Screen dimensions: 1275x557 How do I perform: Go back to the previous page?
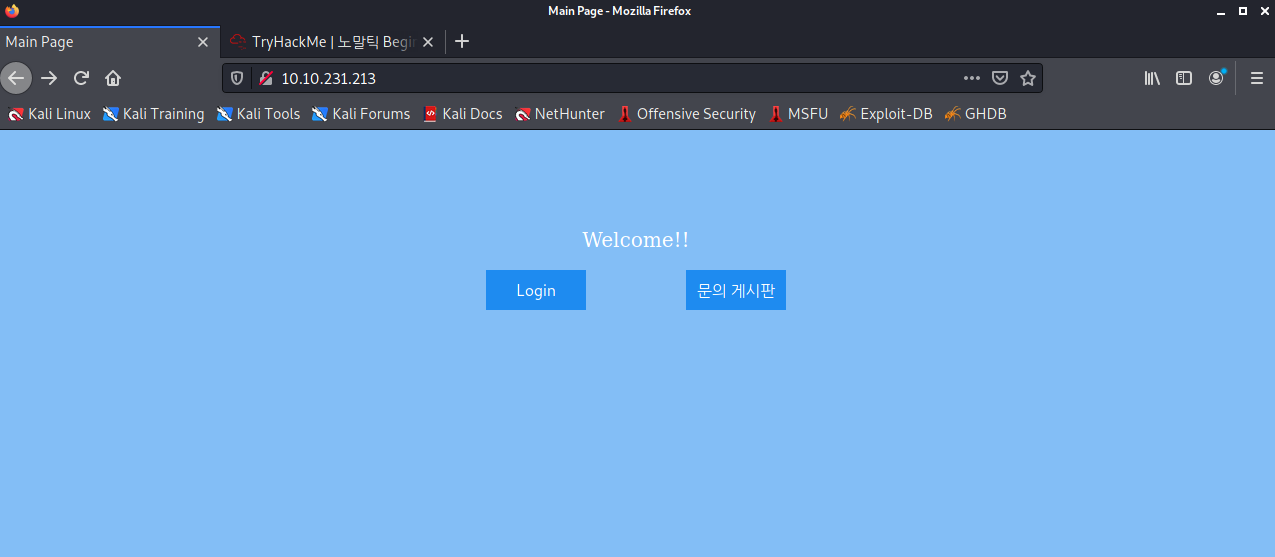tap(16, 78)
